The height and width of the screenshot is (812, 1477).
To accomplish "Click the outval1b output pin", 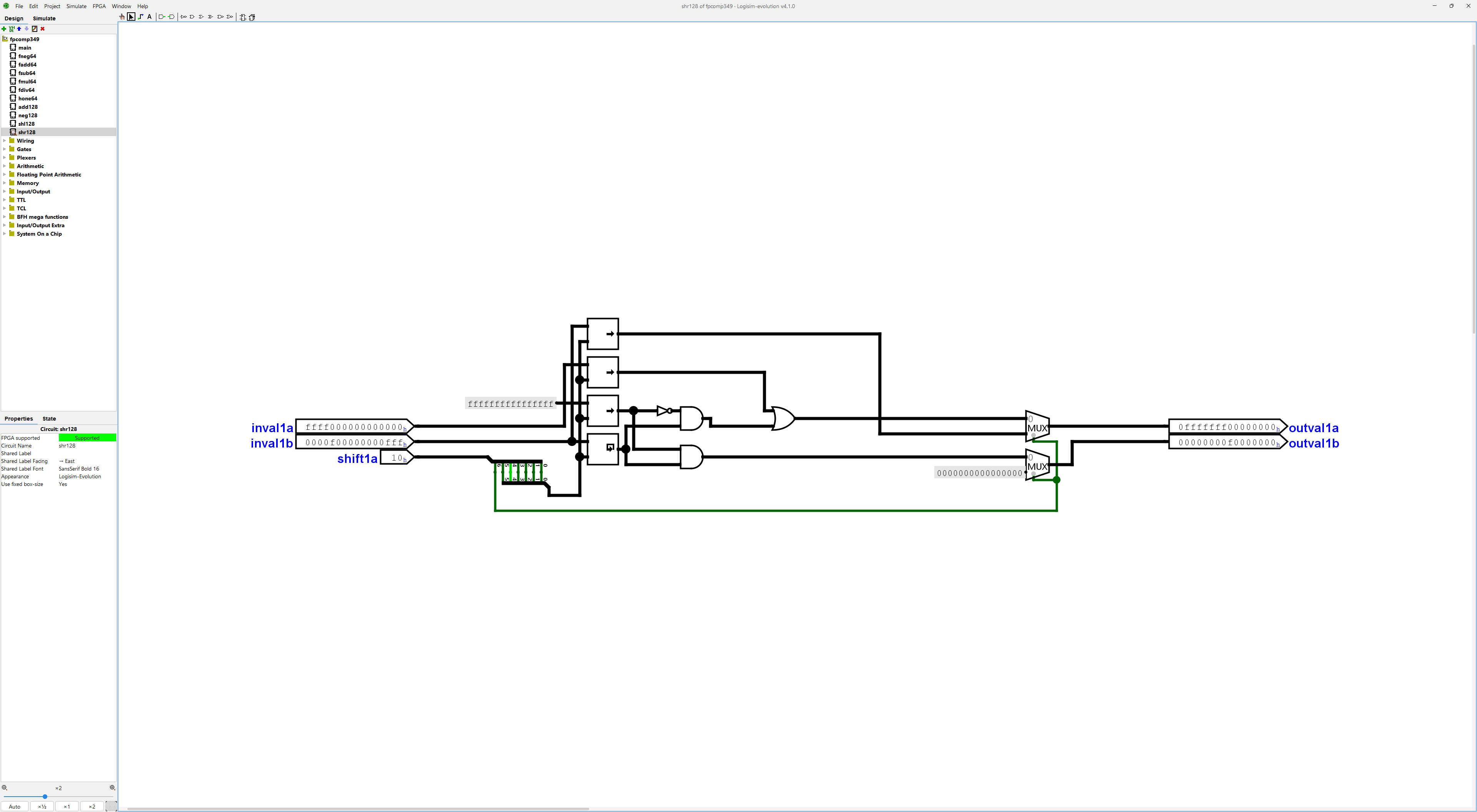I will coord(1228,443).
